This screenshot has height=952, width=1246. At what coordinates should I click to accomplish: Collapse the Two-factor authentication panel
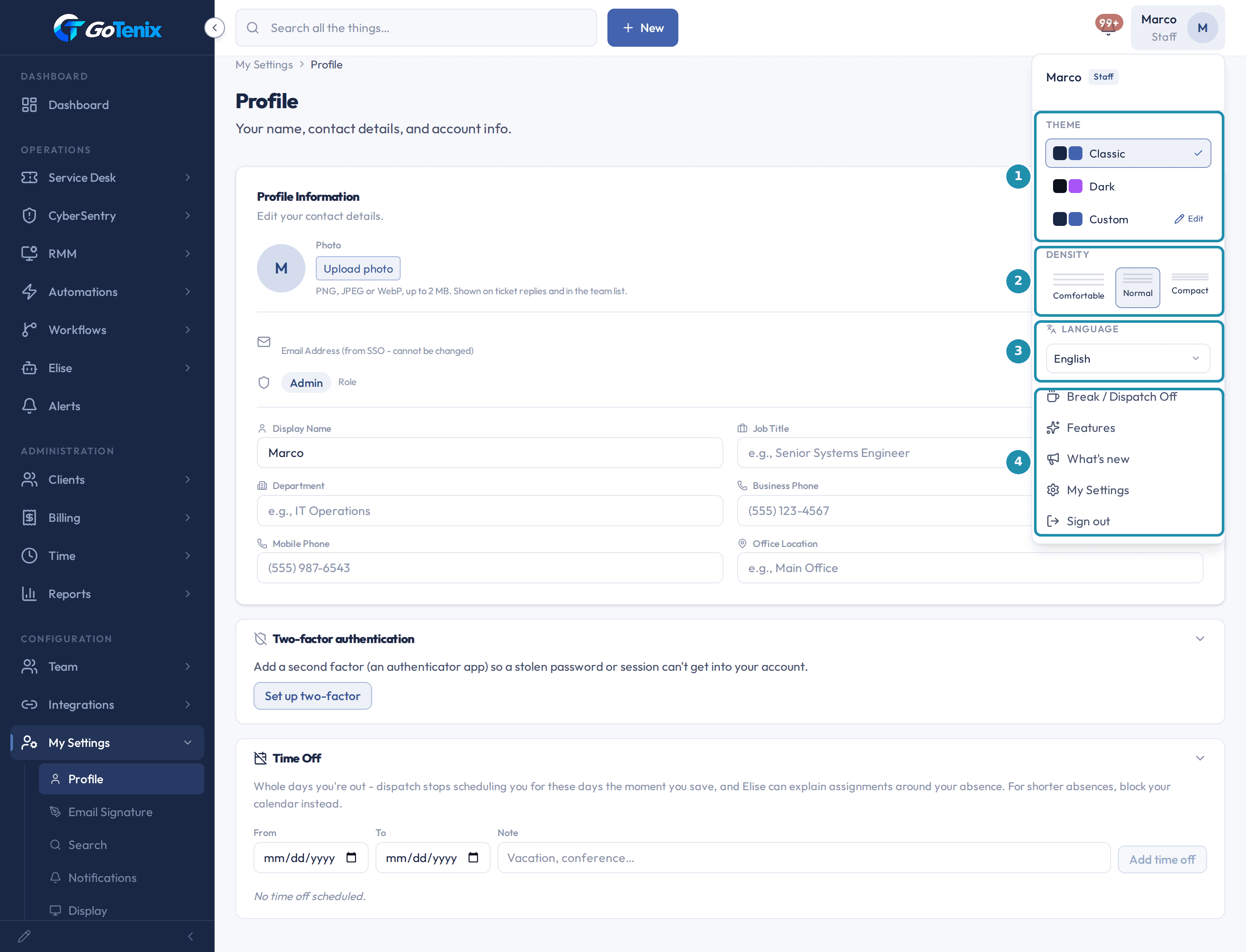[1200, 639]
